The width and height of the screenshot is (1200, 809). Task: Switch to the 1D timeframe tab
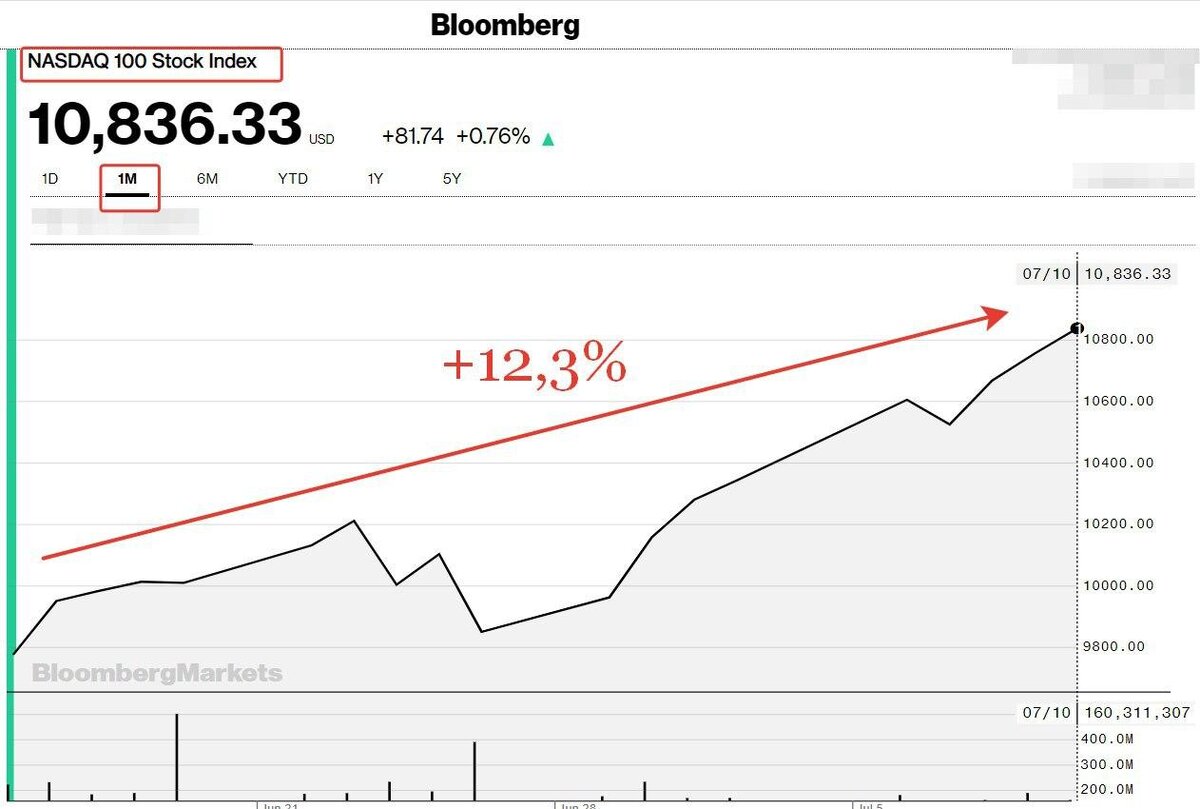49,179
